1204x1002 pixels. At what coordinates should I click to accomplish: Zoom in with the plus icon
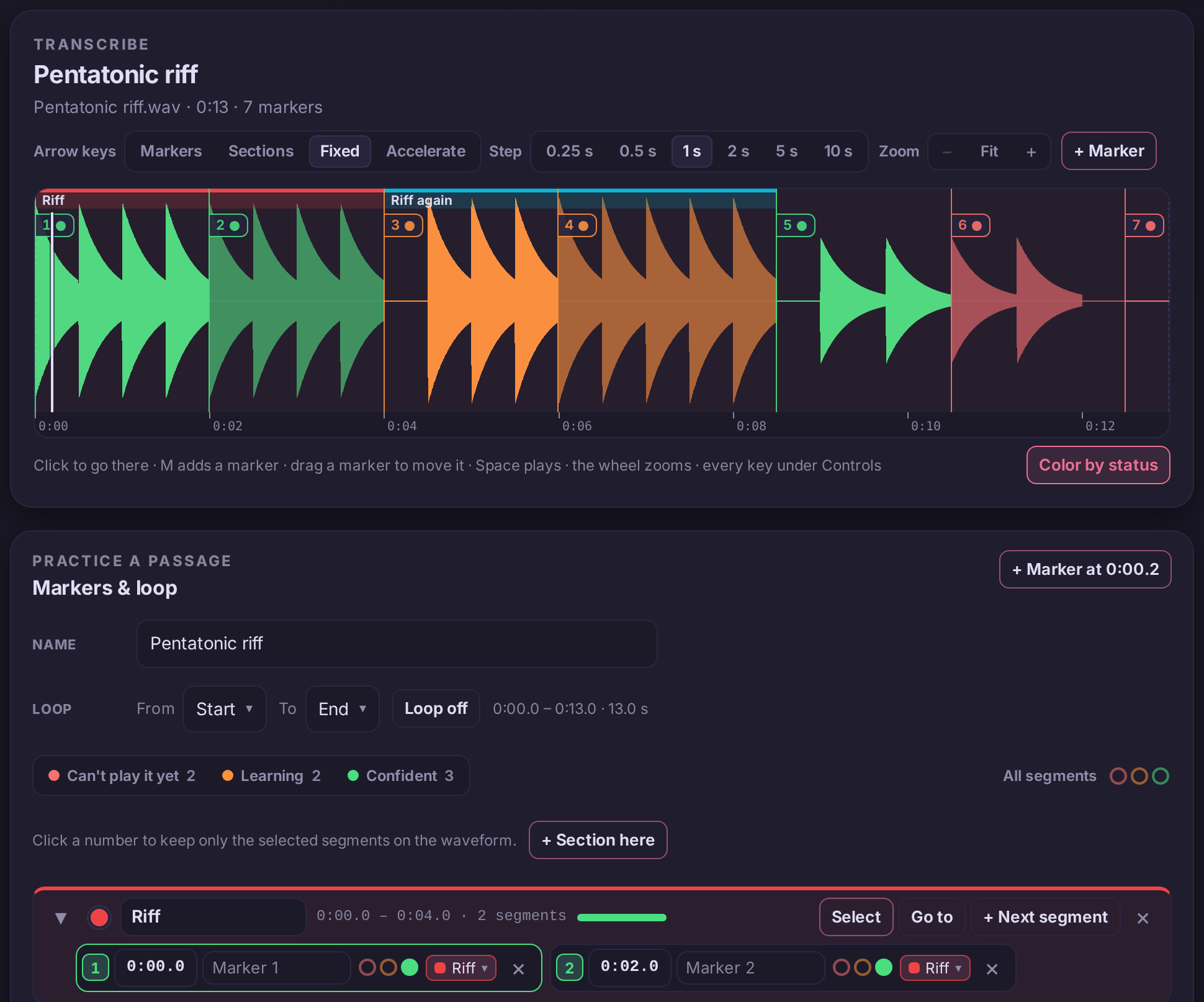1031,151
